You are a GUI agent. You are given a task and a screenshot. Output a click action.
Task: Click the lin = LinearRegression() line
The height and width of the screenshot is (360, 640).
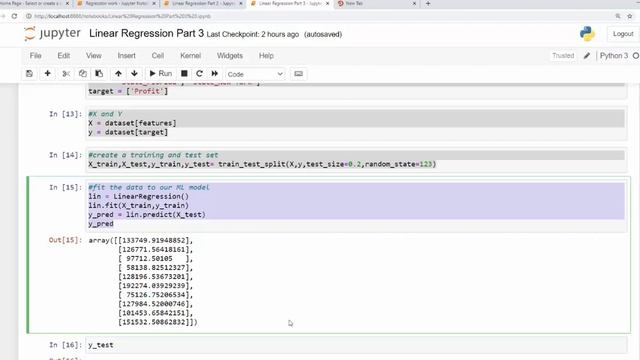click(x=138, y=196)
